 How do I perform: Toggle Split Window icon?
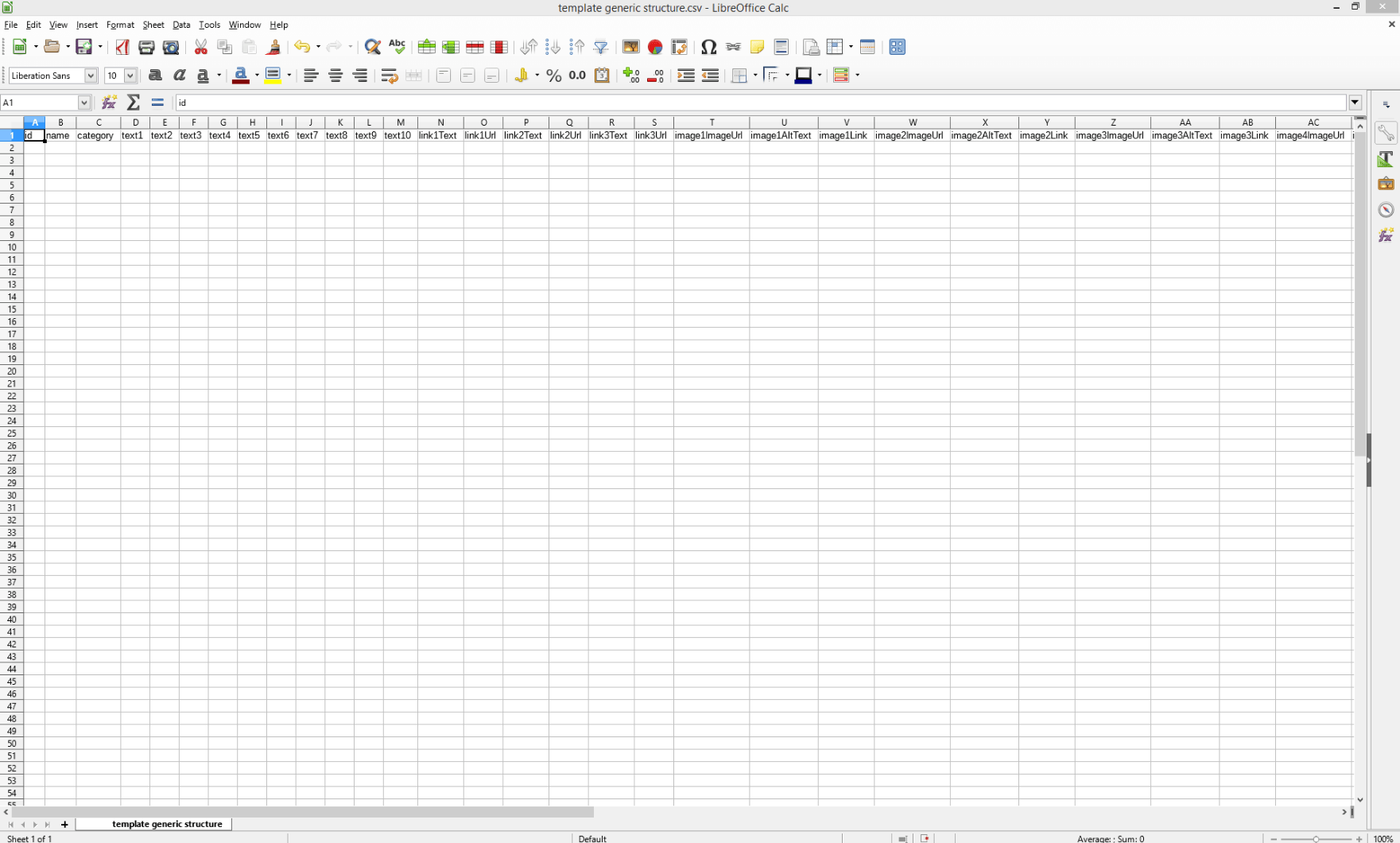click(x=867, y=47)
